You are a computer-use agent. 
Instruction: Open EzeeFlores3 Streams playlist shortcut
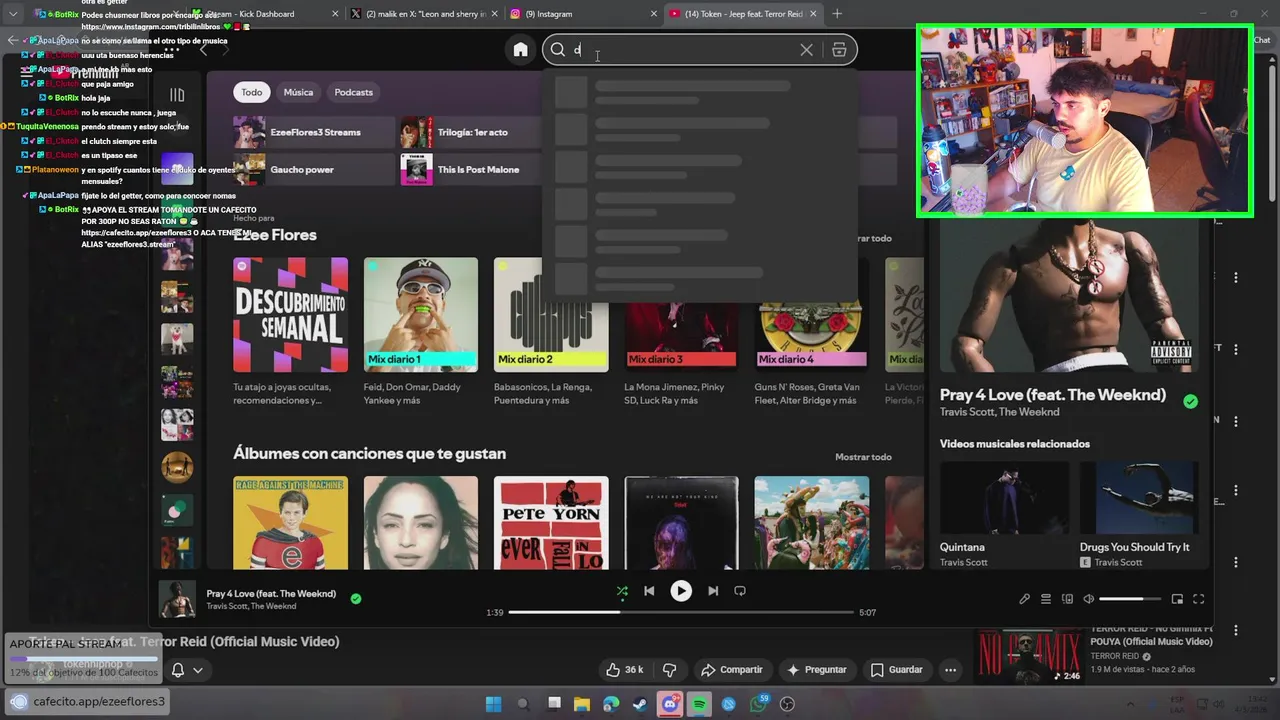click(314, 132)
